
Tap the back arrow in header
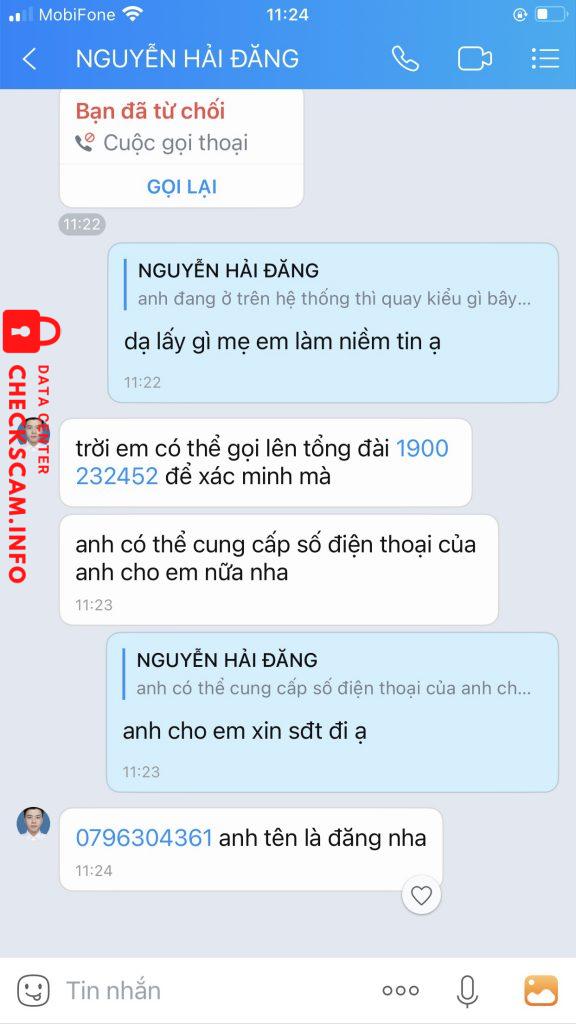(x=29, y=59)
